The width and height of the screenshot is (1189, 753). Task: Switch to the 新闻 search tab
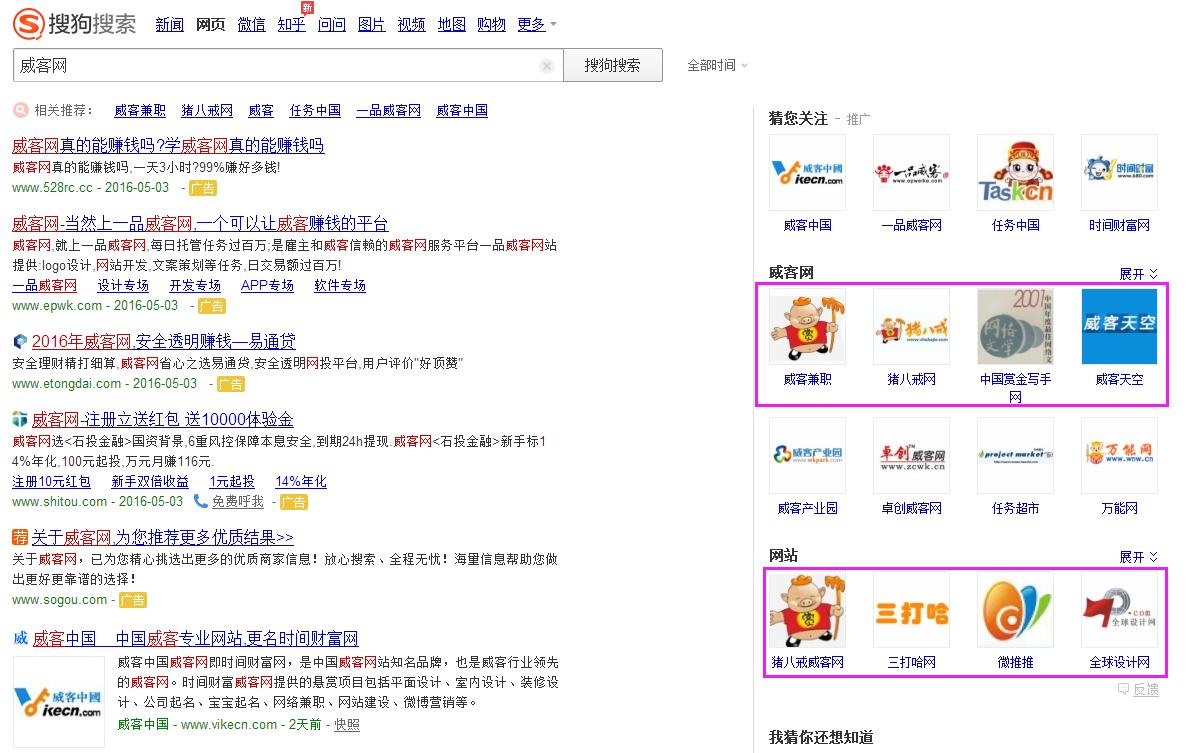pyautogui.click(x=169, y=25)
